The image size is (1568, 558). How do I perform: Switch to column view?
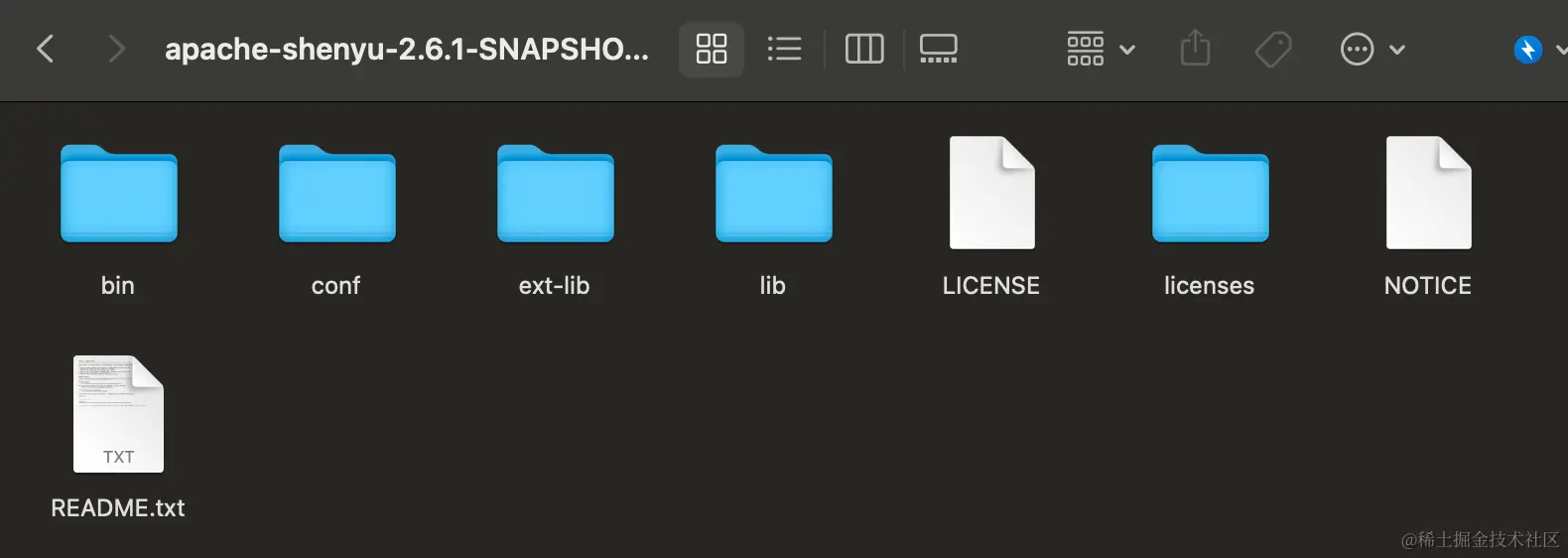coord(864,49)
